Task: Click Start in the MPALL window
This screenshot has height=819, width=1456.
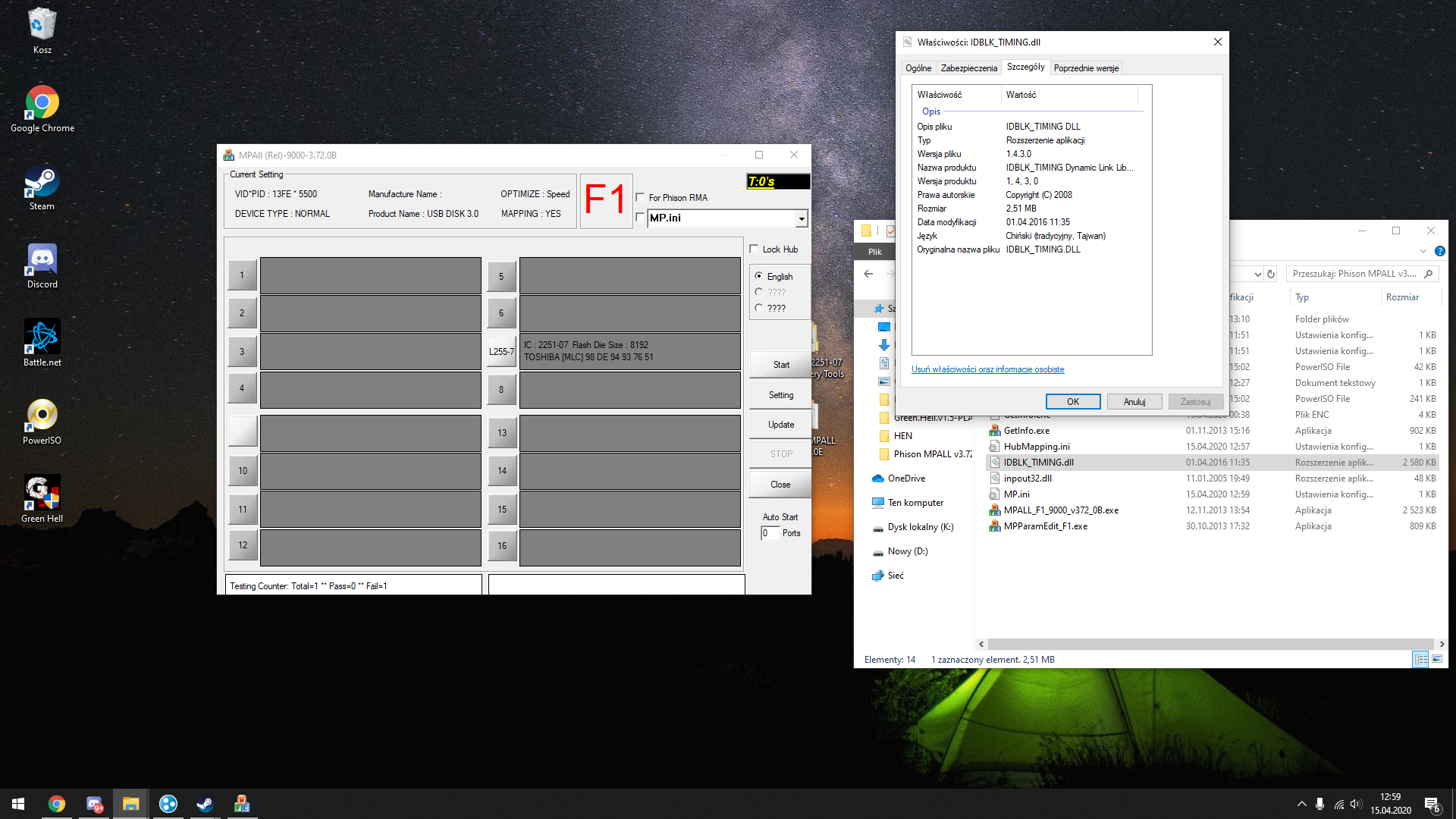Action: [x=780, y=365]
